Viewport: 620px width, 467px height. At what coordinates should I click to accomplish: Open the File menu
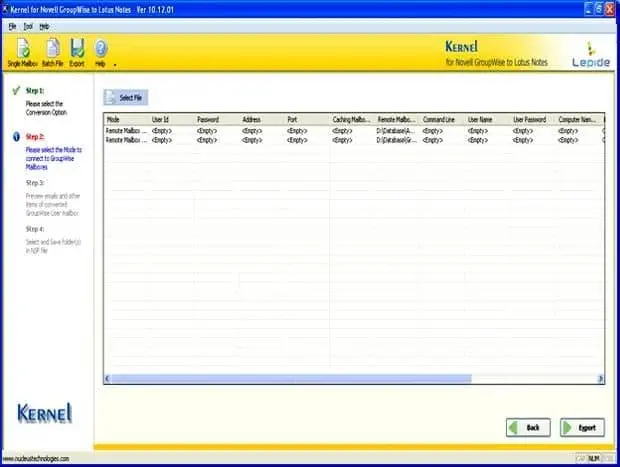[x=12, y=26]
